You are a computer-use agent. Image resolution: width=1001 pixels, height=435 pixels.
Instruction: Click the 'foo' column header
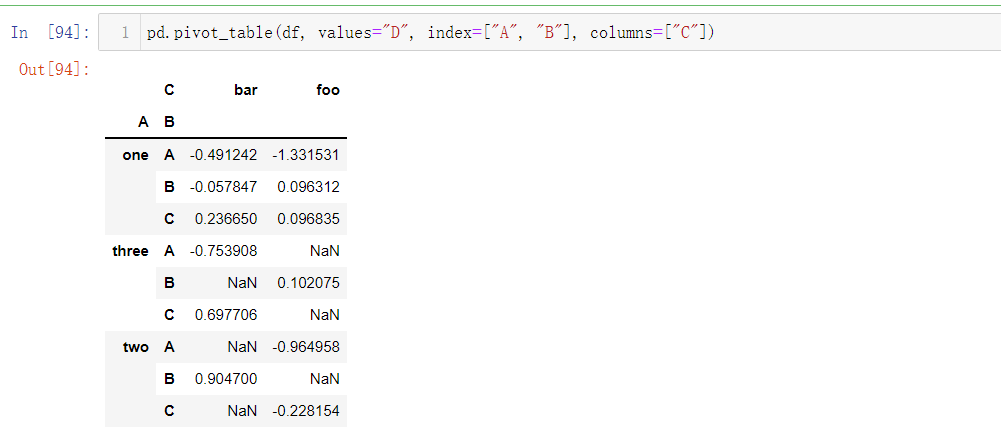click(328, 90)
